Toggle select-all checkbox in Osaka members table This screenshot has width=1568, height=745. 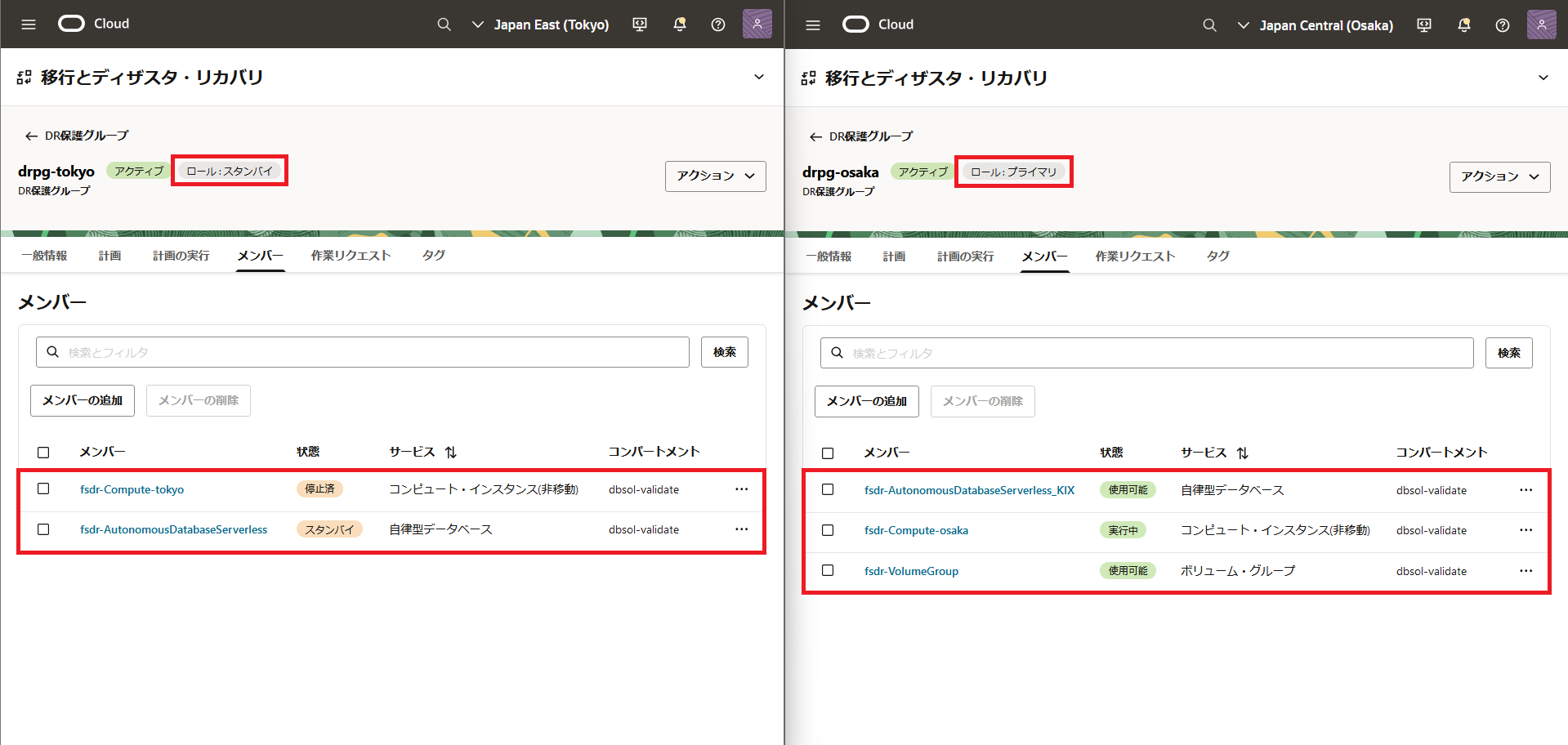[828, 453]
